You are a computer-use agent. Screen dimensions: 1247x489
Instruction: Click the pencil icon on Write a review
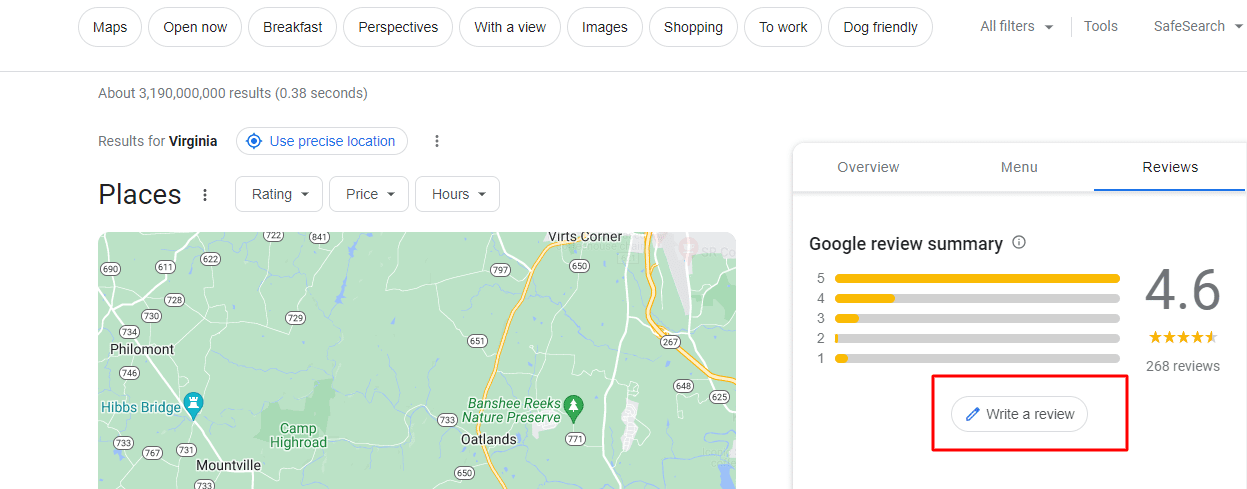tap(971, 414)
